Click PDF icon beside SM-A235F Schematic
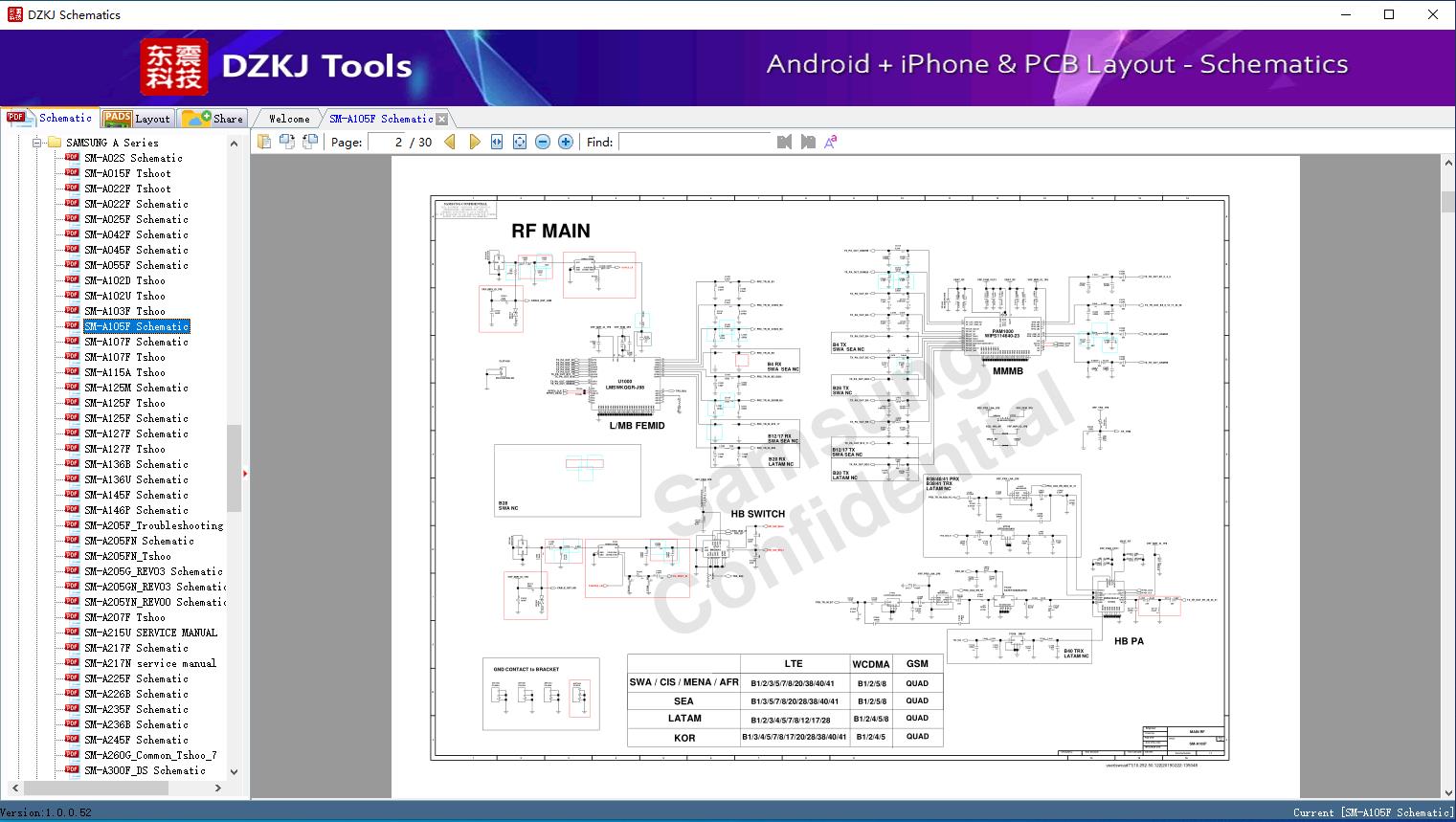This screenshot has height=822, width=1456. tap(72, 709)
